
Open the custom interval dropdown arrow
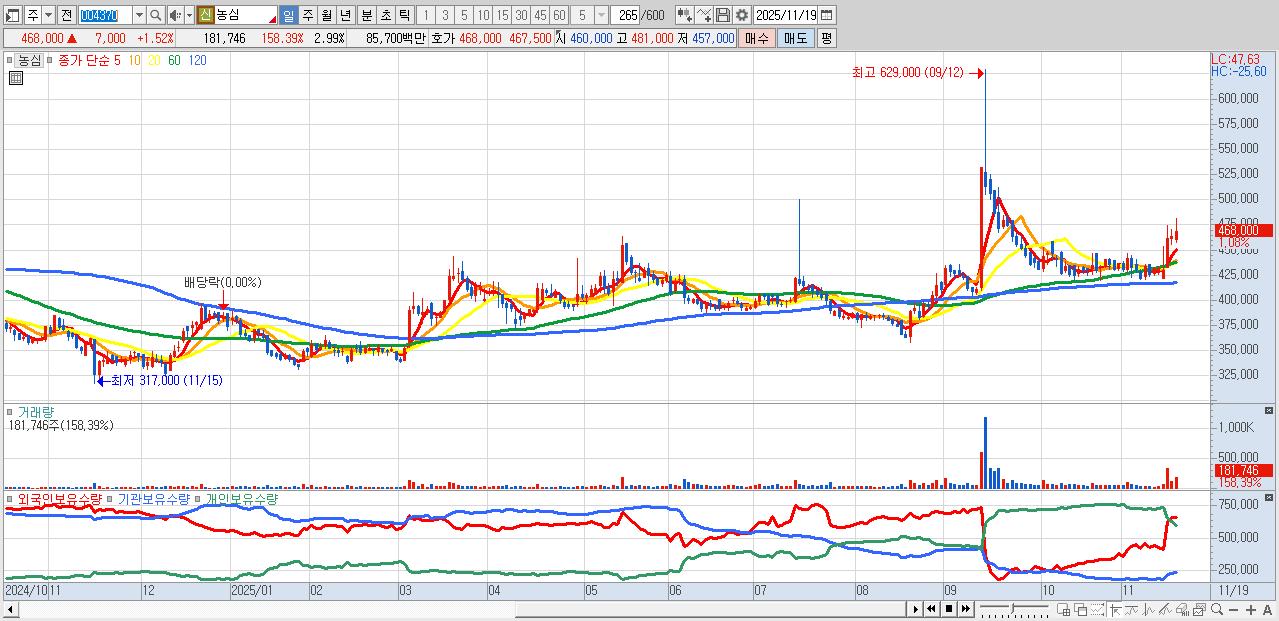click(x=602, y=15)
